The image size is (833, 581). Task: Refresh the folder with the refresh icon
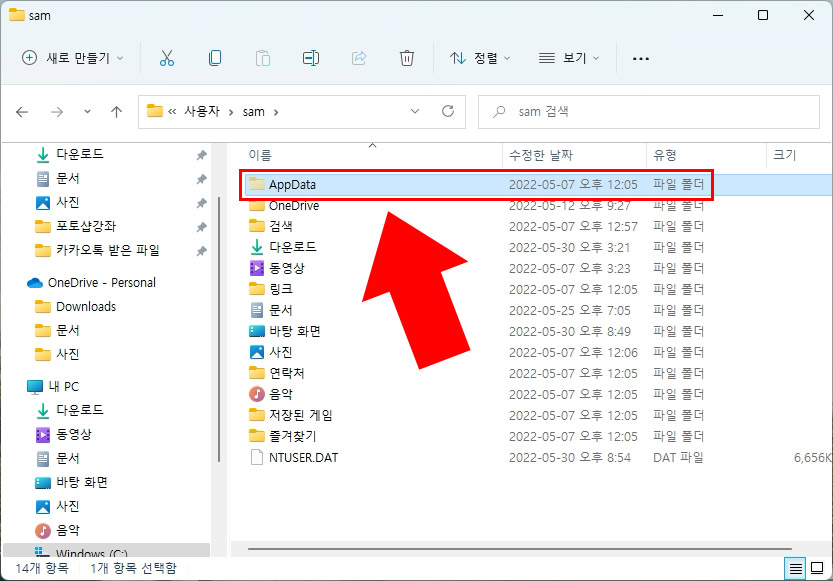click(447, 112)
